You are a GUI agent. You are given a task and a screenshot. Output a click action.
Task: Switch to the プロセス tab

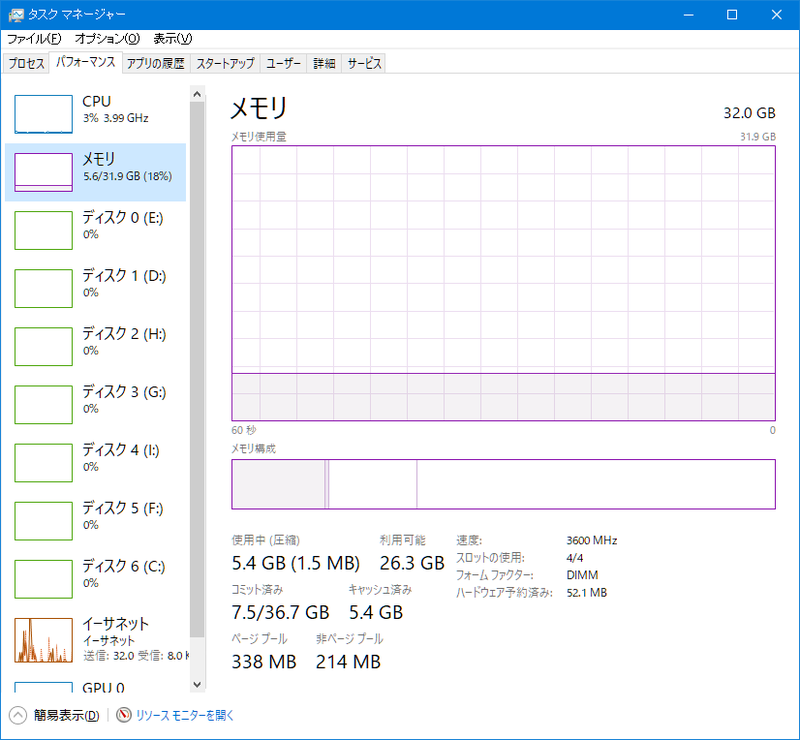(x=27, y=63)
